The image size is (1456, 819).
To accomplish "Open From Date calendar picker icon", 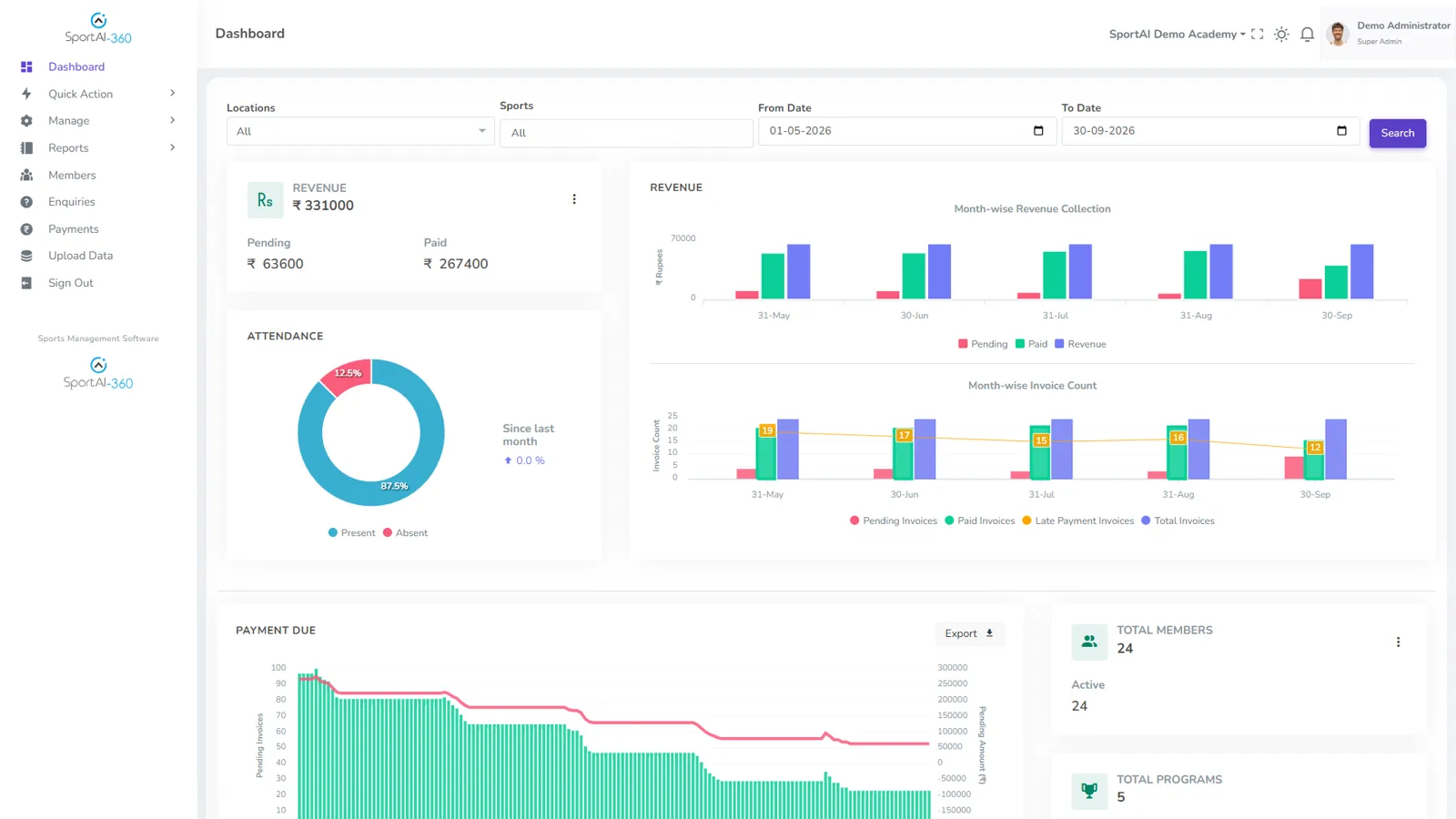I will [x=1038, y=131].
